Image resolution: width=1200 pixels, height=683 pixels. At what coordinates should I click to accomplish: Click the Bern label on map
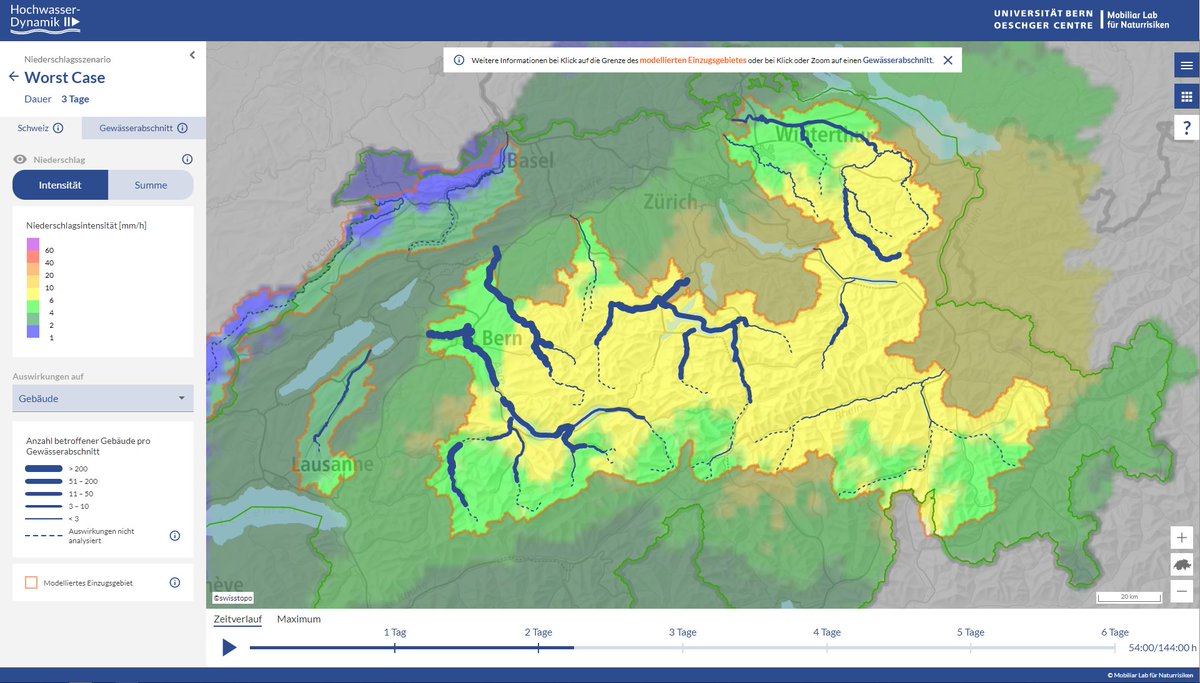[x=502, y=338]
